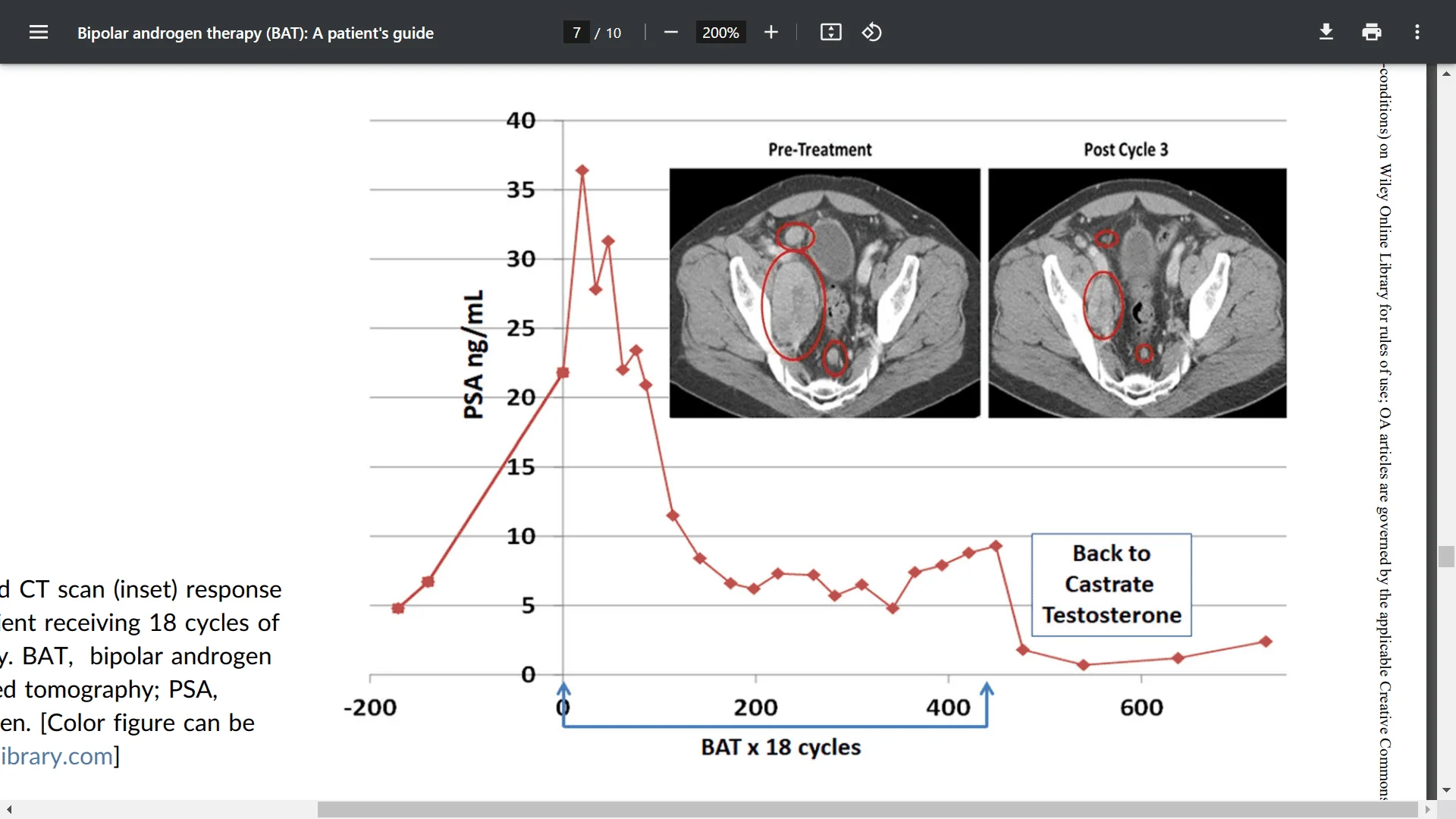Image resolution: width=1456 pixels, height=819 pixels.
Task: Click the total pages '/ 10' text
Action: [608, 33]
